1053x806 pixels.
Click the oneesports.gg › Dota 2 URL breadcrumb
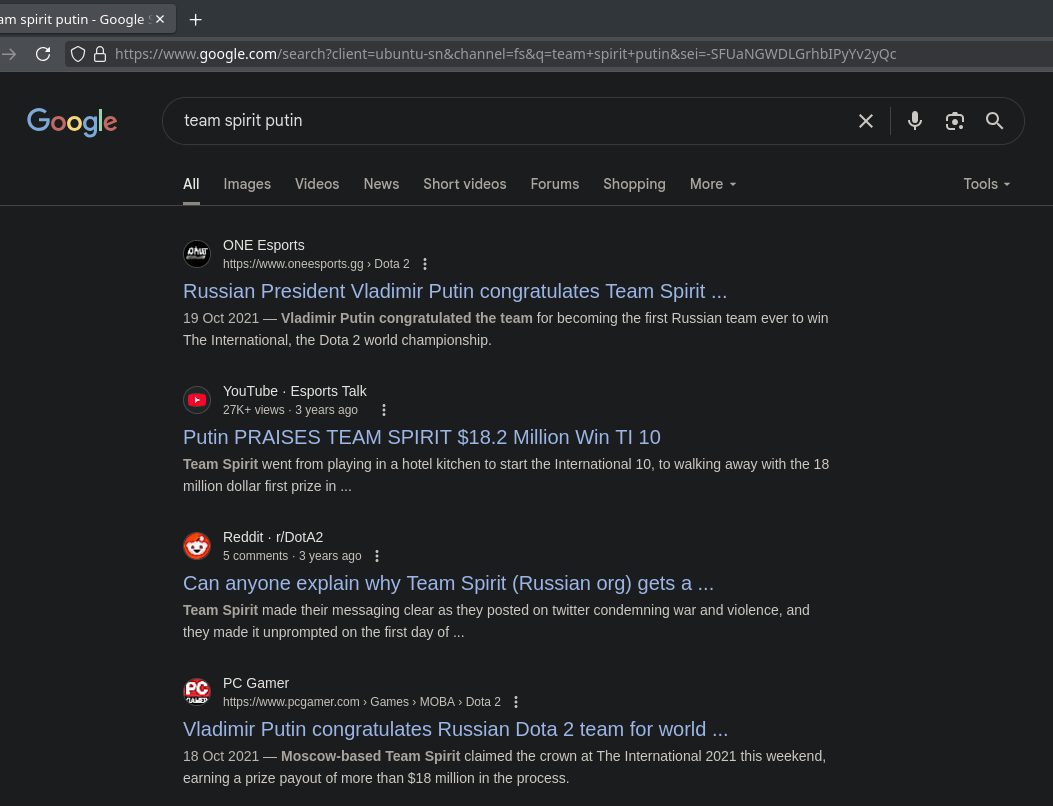coord(316,264)
